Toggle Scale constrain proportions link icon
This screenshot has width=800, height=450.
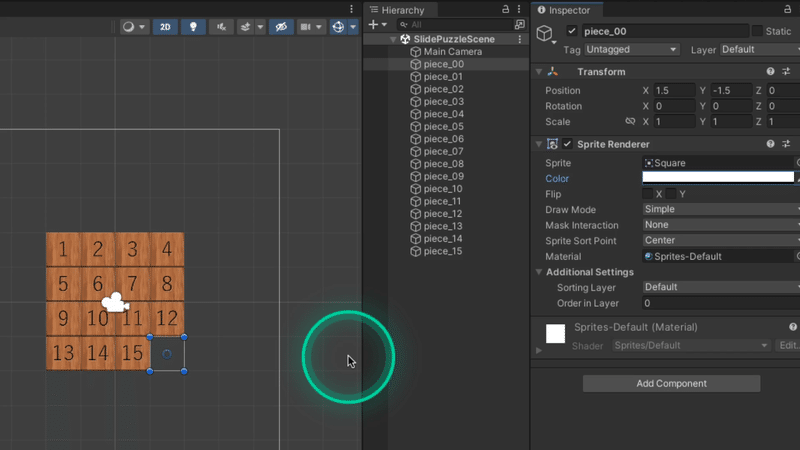pyautogui.click(x=630, y=121)
